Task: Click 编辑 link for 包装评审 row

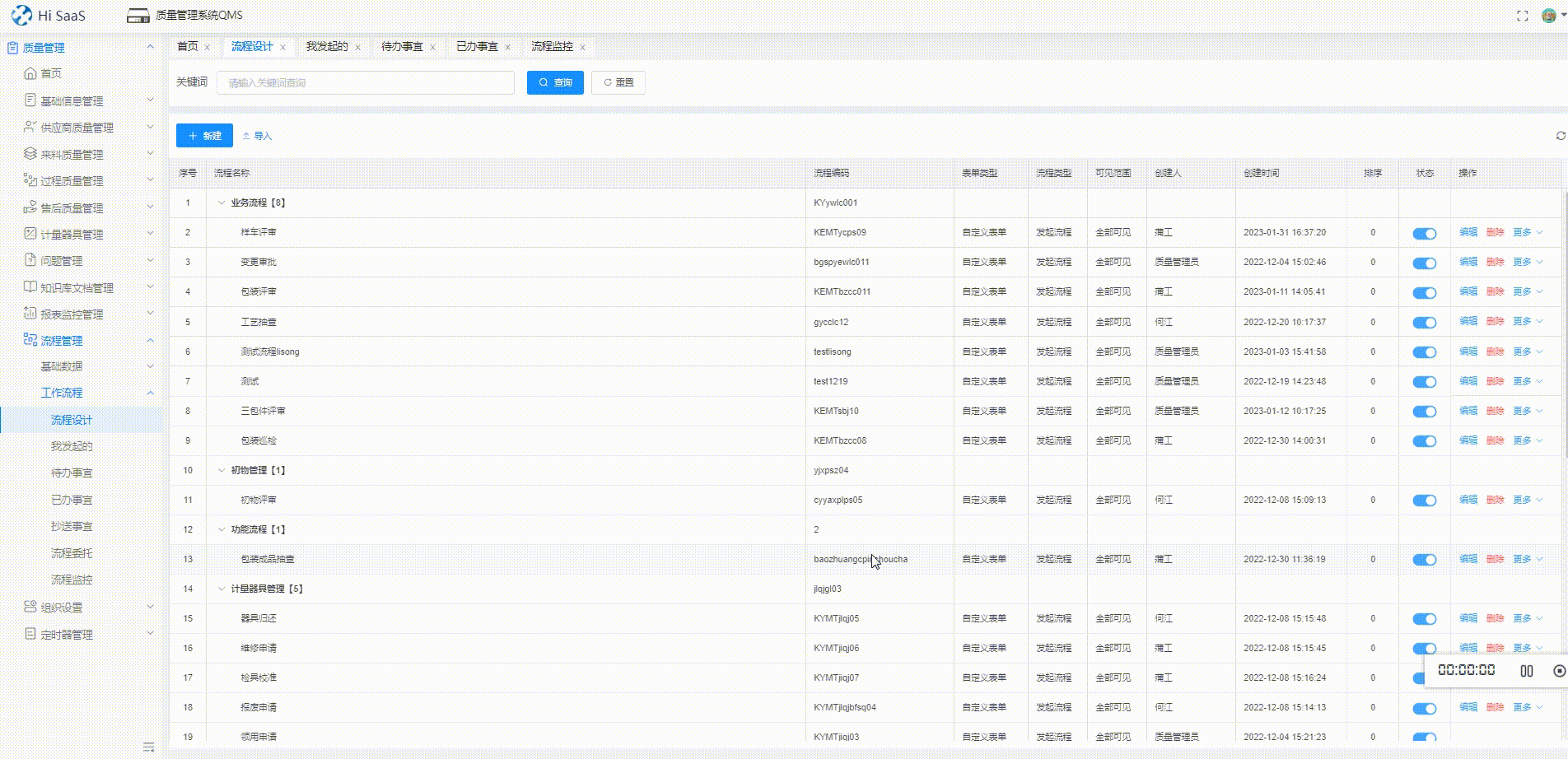Action: coord(1468,291)
